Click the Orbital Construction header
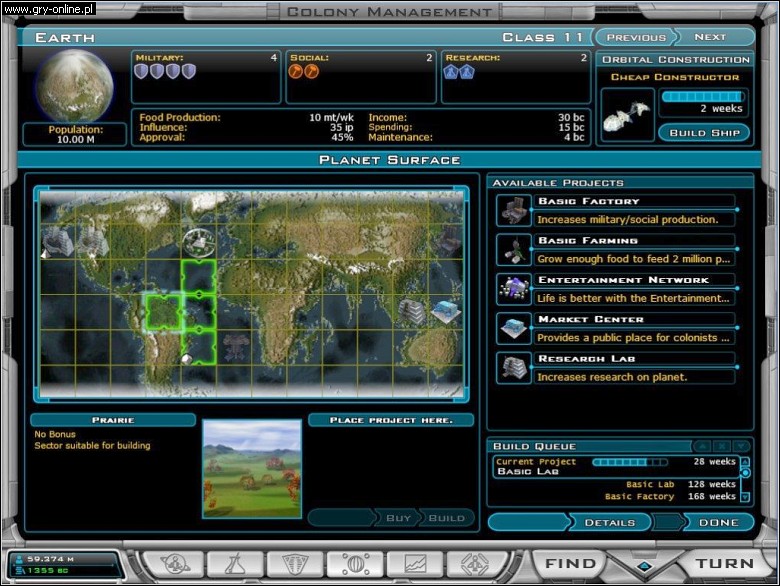The width and height of the screenshot is (780, 586). pos(675,60)
